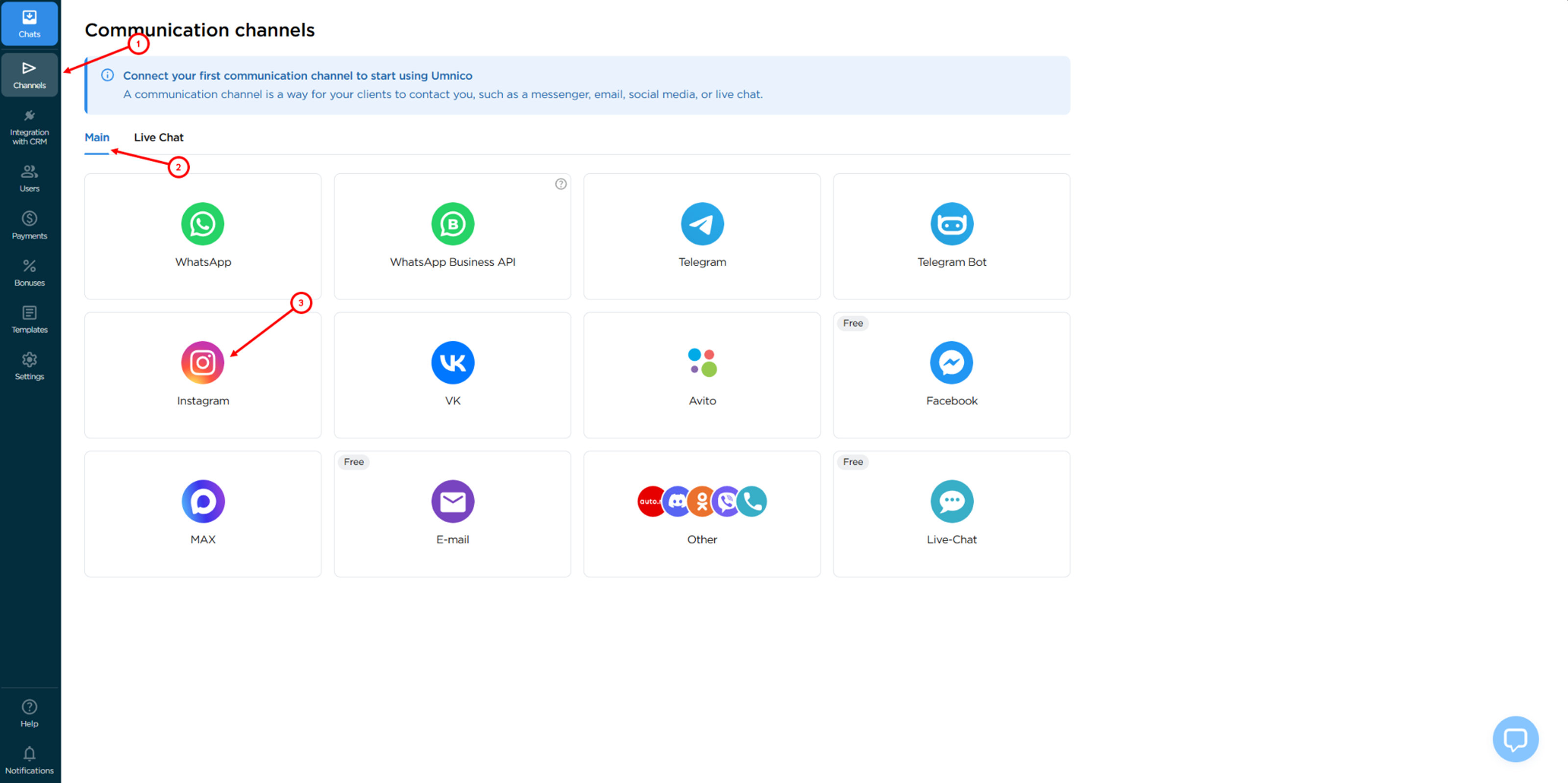
Task: Open the Chats section in the sidebar
Action: point(29,23)
